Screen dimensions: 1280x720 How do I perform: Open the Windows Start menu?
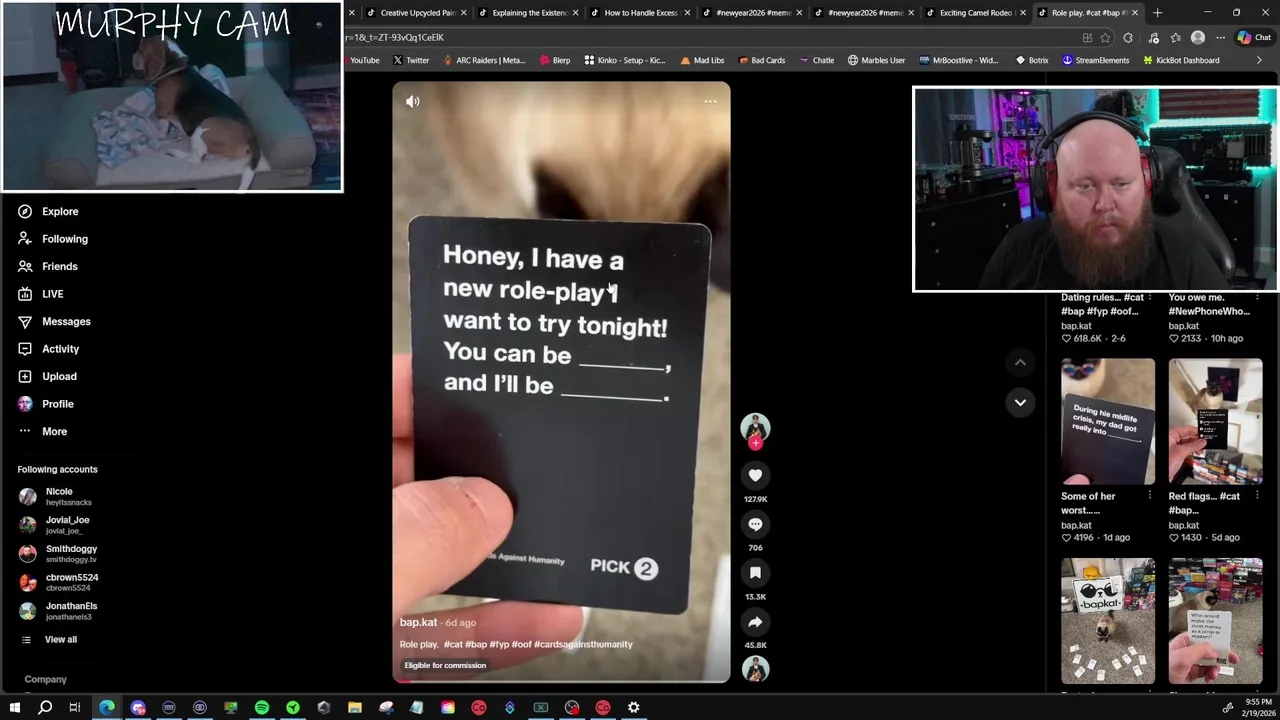point(14,708)
